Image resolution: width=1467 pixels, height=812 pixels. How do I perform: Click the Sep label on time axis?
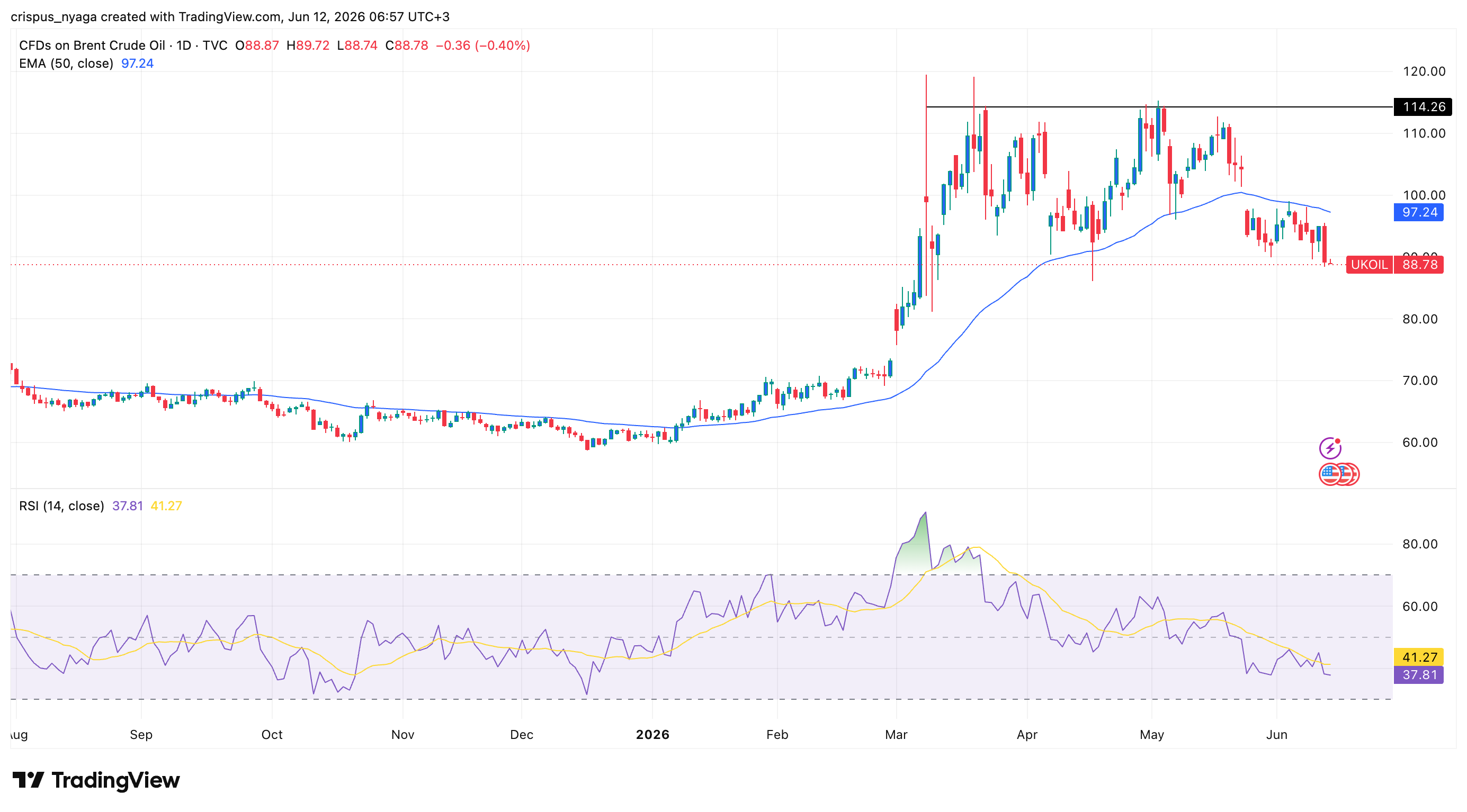pyautogui.click(x=141, y=735)
